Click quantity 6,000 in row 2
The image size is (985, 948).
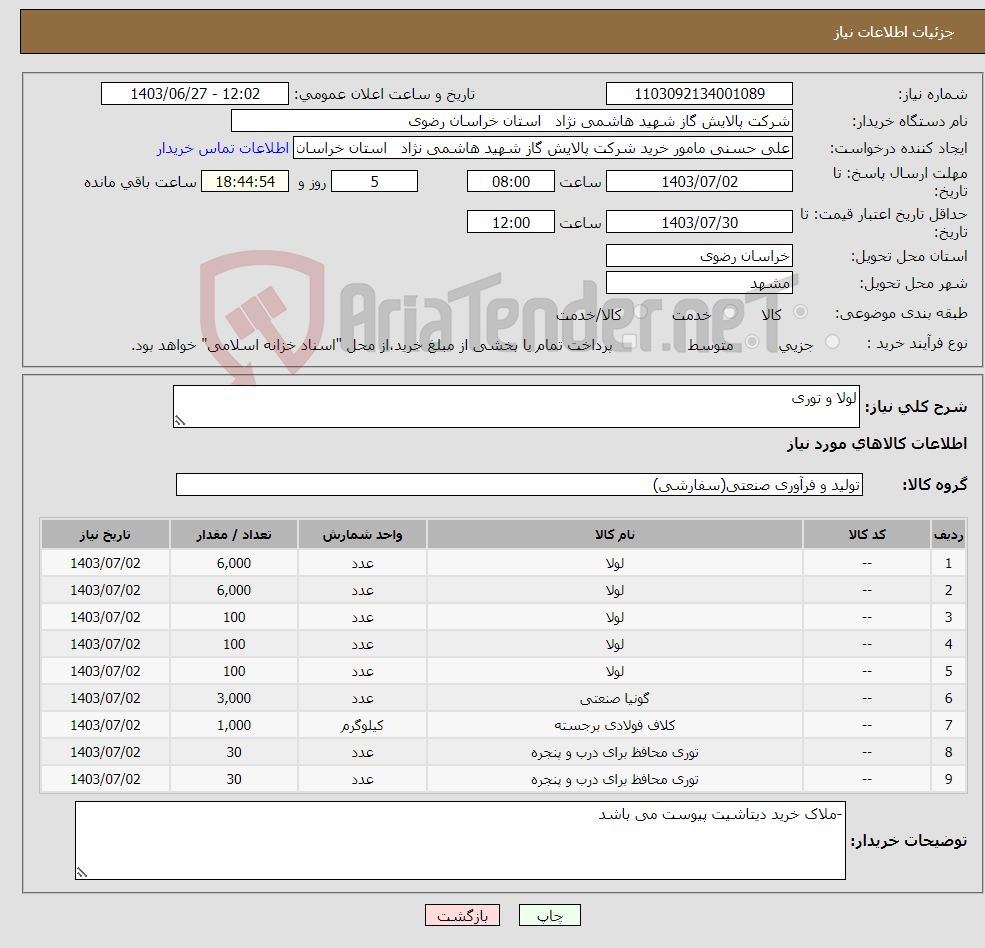point(234,591)
